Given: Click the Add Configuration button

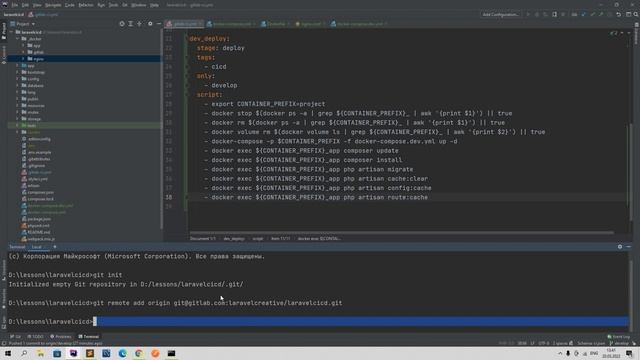Looking at the screenshot, I should [x=500, y=14].
